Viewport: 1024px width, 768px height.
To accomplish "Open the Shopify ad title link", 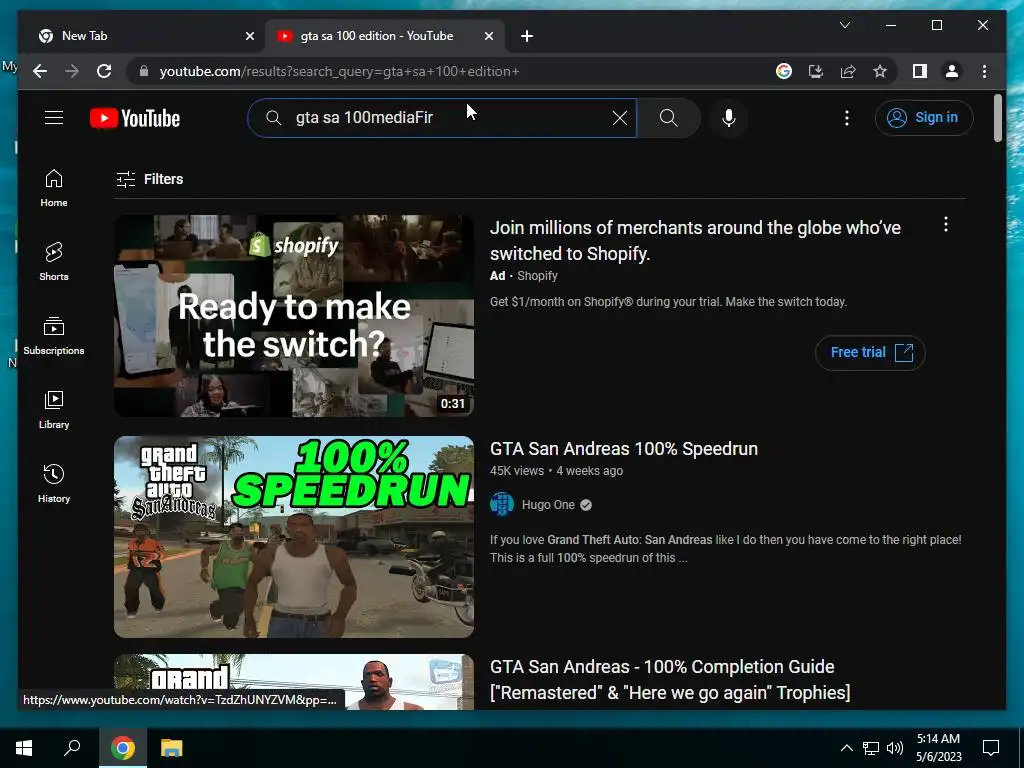I will tap(695, 240).
